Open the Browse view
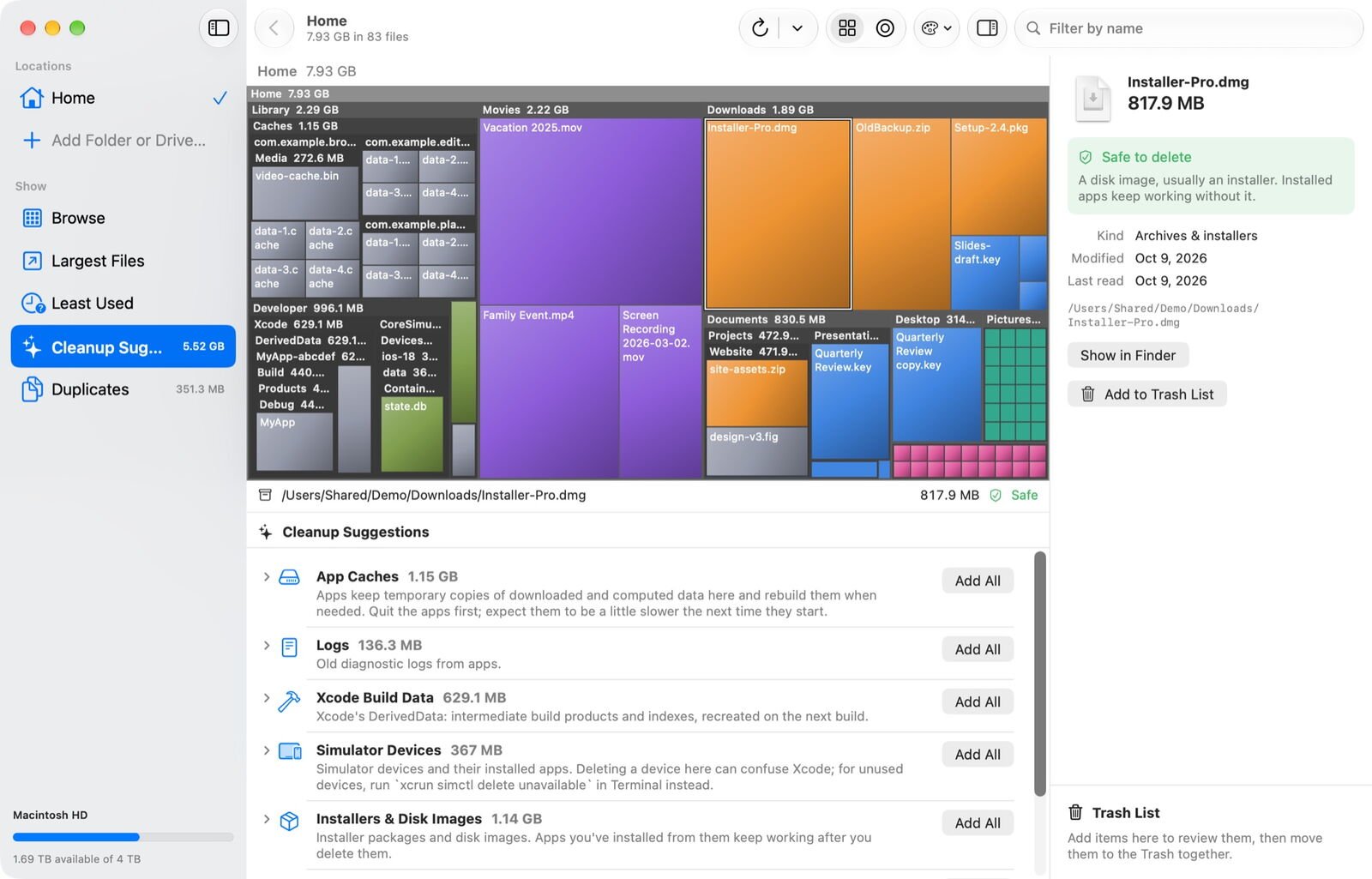1372x879 pixels. pos(123,218)
